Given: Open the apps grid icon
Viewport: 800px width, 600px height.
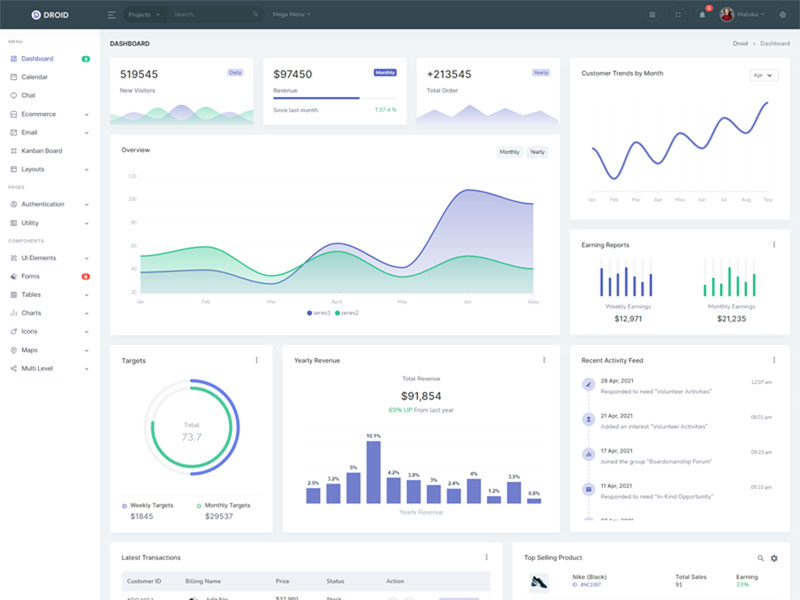Looking at the screenshot, I should [x=653, y=15].
